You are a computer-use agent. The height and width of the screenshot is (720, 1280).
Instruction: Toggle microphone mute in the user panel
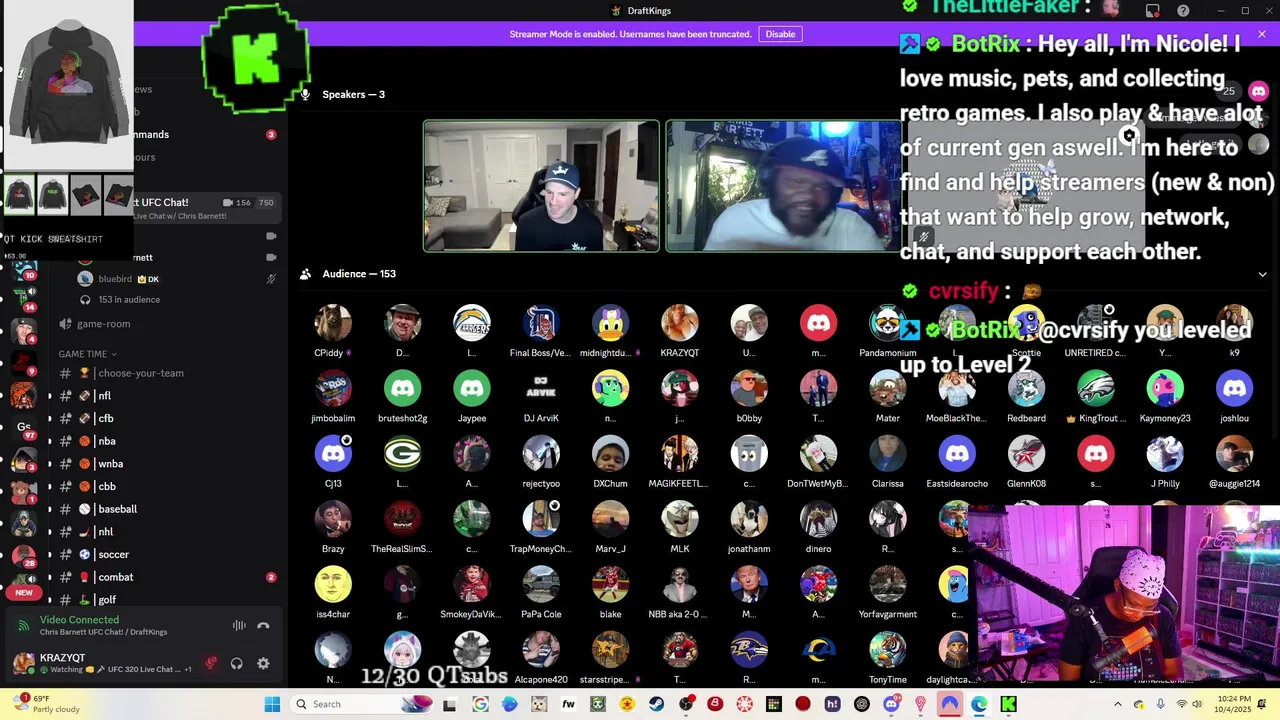point(210,663)
